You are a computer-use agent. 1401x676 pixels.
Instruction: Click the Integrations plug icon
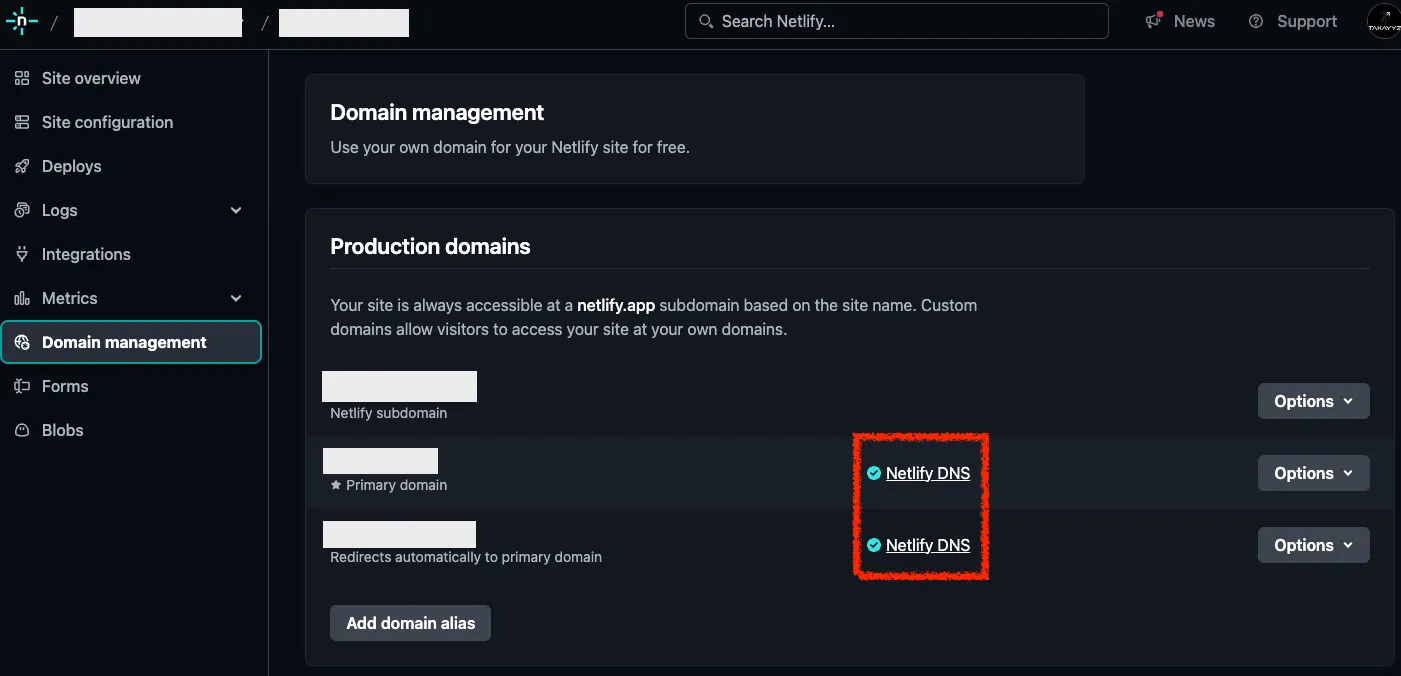[22, 254]
